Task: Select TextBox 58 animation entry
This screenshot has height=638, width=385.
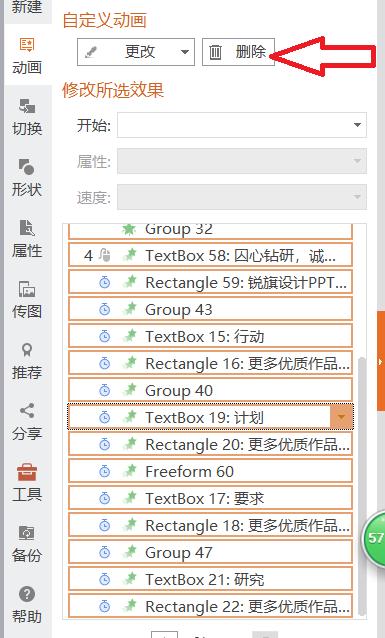Action: point(210,256)
